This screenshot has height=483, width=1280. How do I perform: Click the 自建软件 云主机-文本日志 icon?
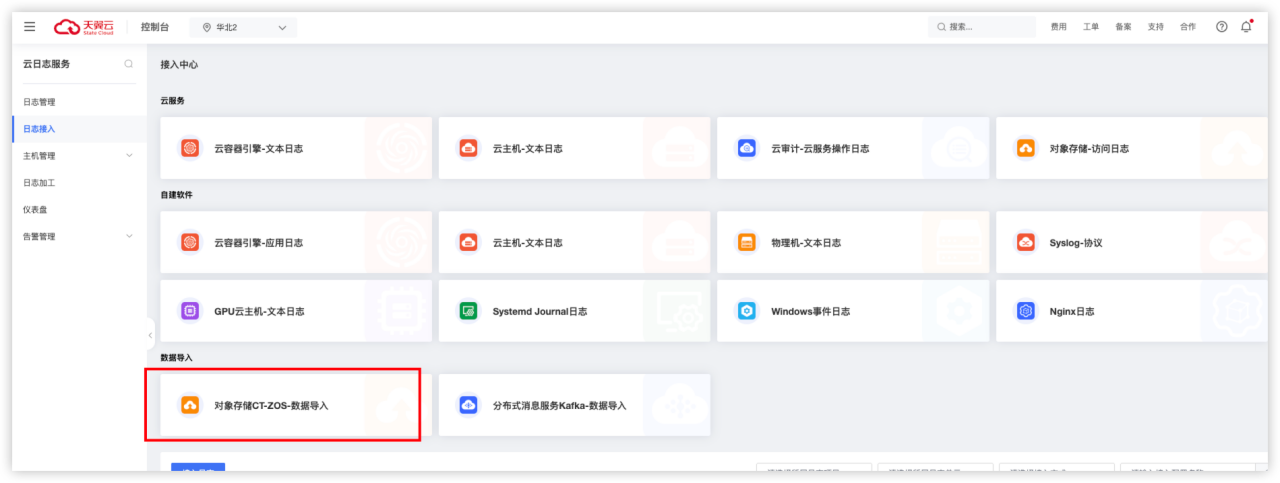[x=468, y=242]
